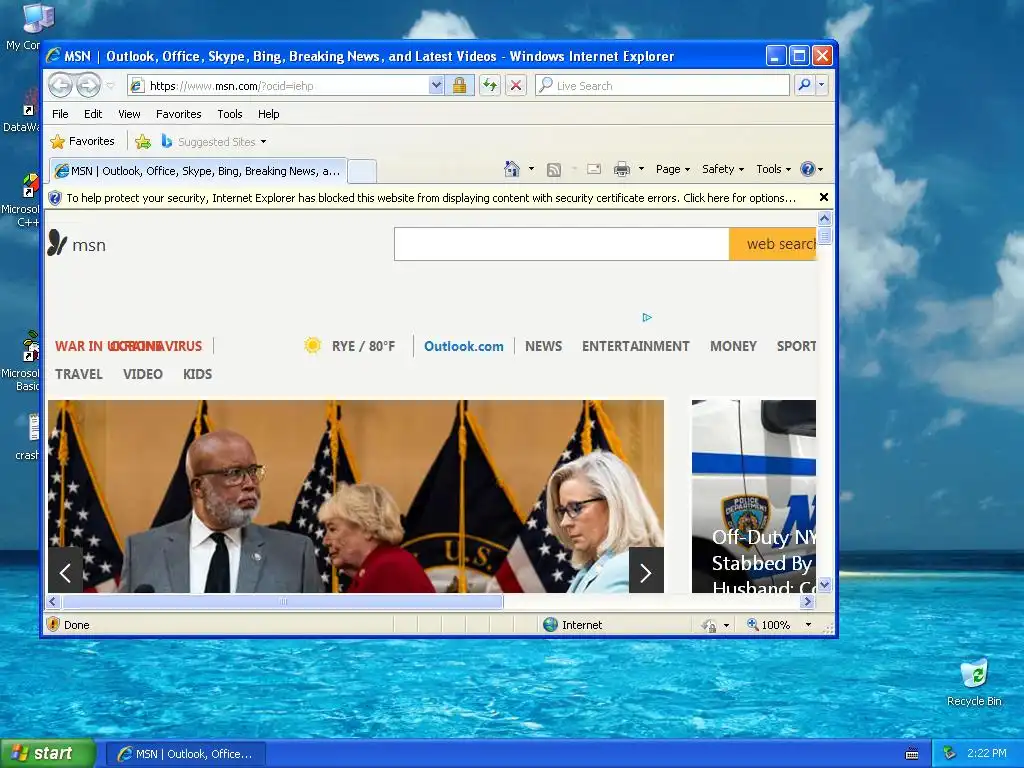Open the NEWS navigation link
The width and height of the screenshot is (1024, 768).
[543, 346]
